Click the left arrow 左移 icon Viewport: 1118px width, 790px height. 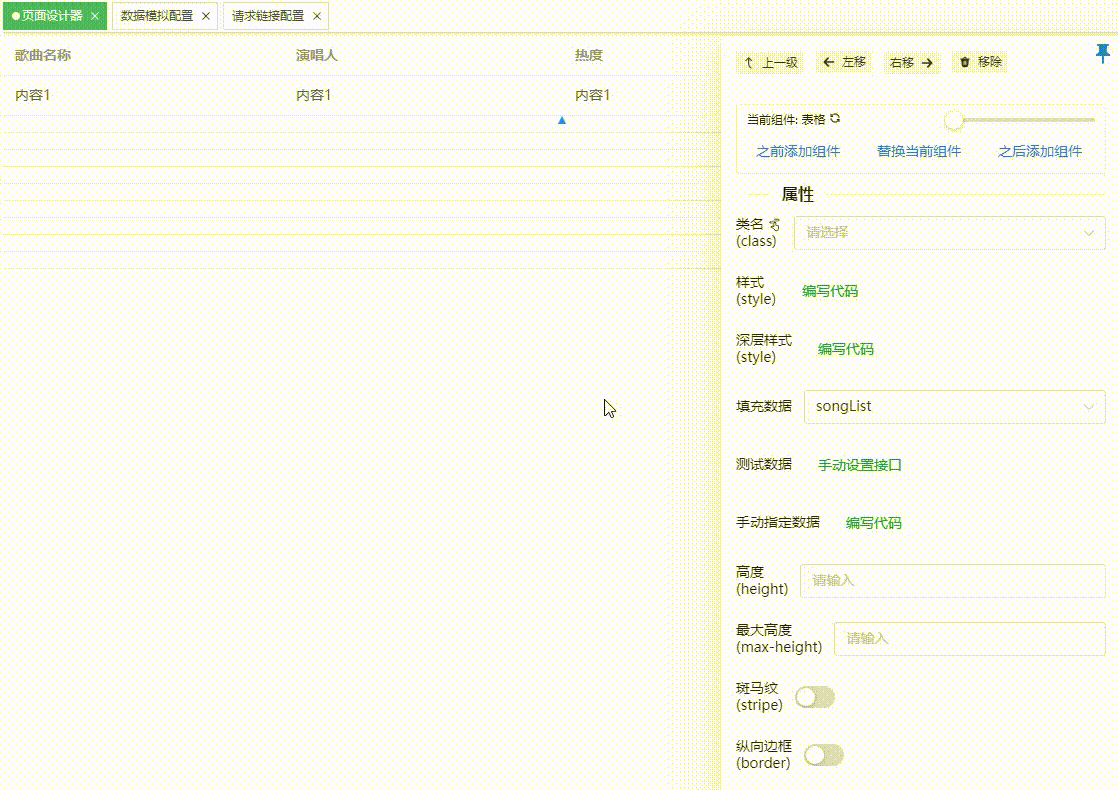pyautogui.click(x=826, y=62)
